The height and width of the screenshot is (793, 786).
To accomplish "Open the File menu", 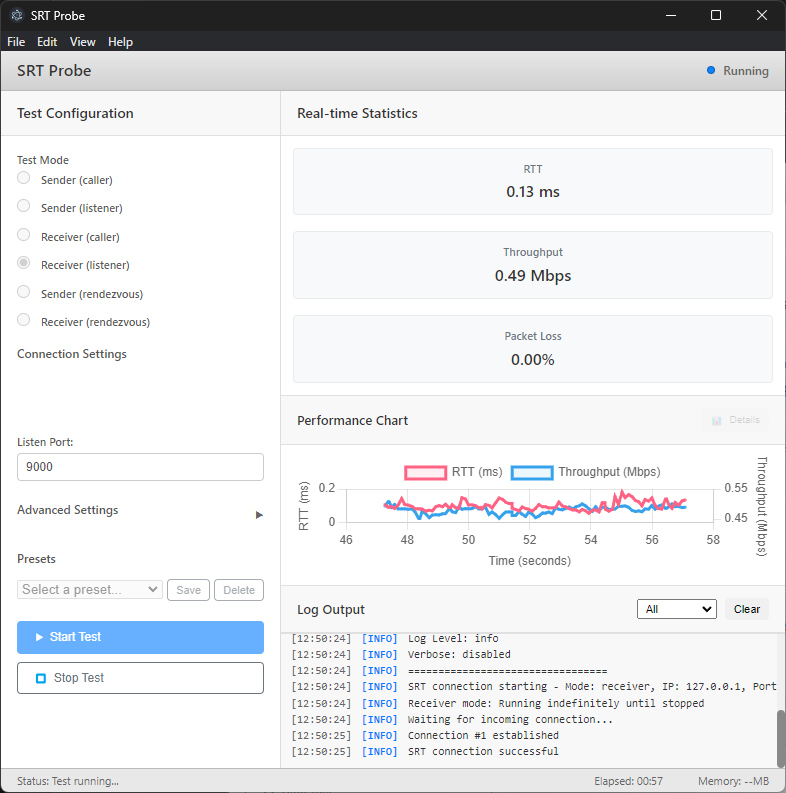I will click(16, 41).
